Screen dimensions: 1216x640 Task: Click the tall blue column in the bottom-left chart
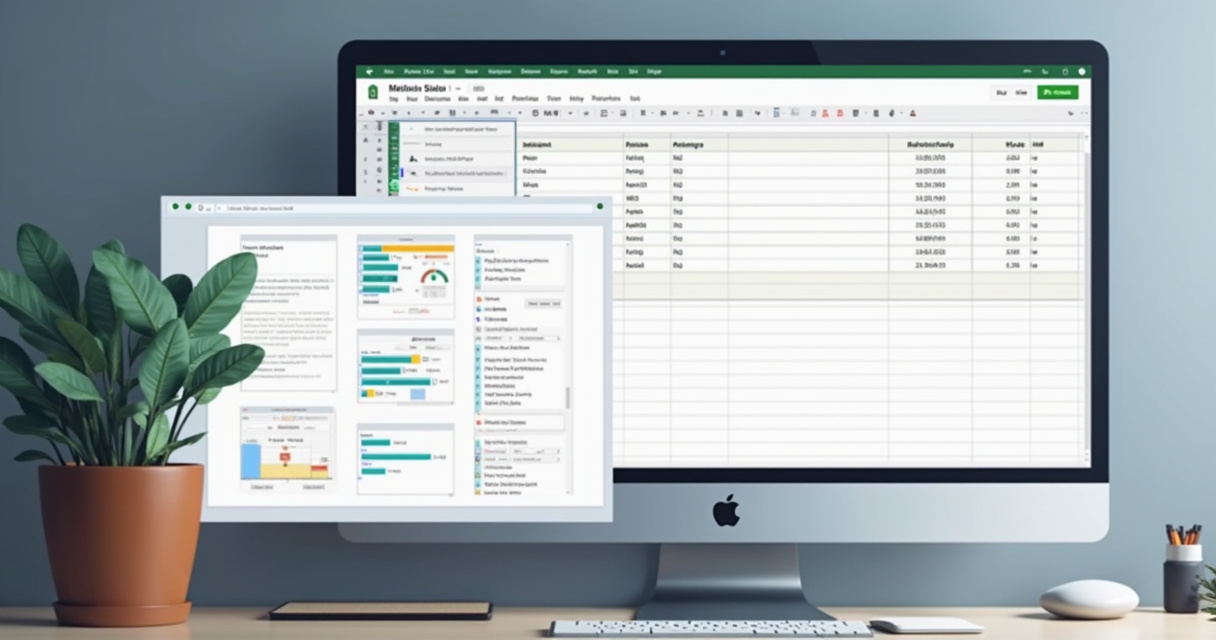click(x=251, y=461)
